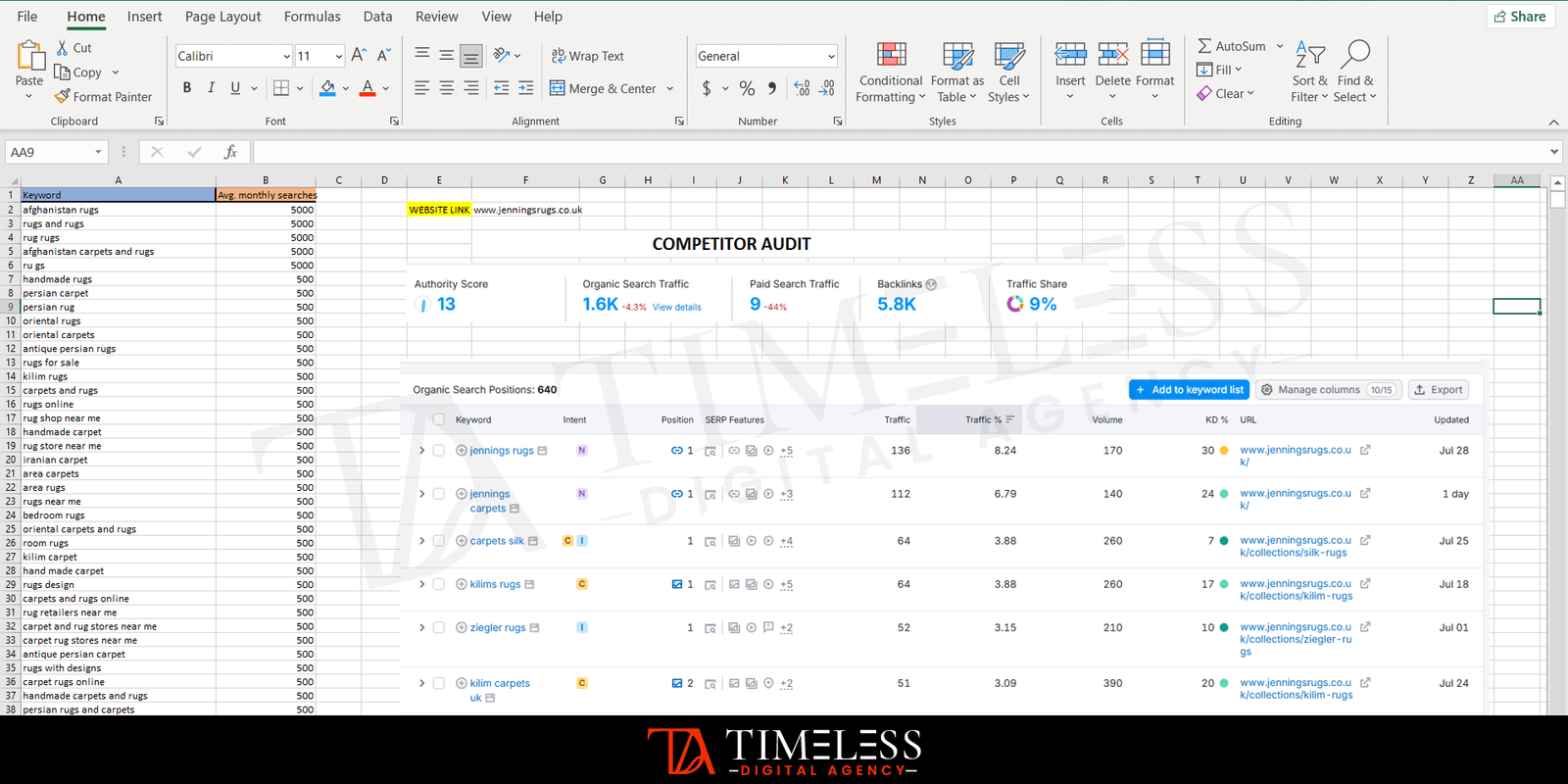Expand the carpets silk keyword row
The height and width of the screenshot is (784, 1568).
[x=422, y=541]
